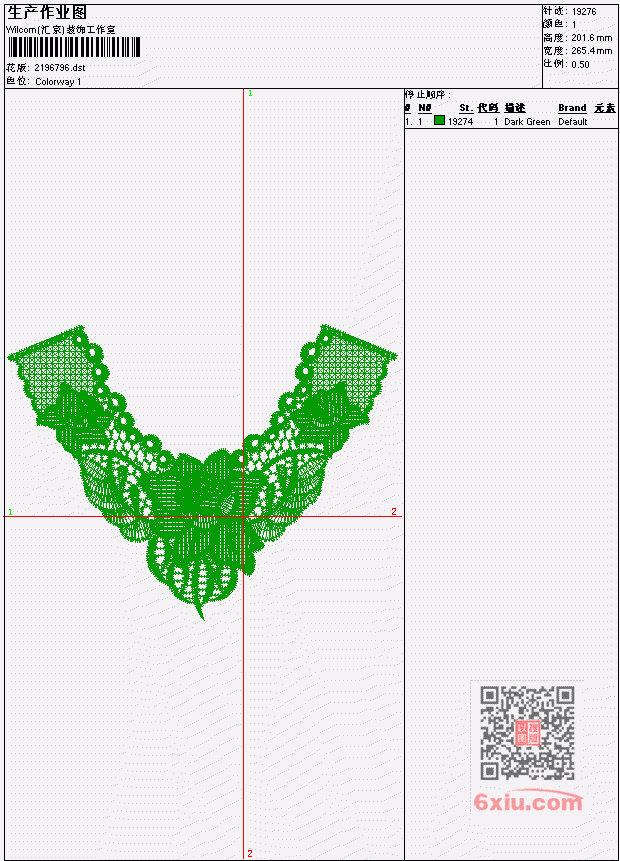The width and height of the screenshot is (620, 861).
Task: Click the N# column header
Action: click(424, 108)
